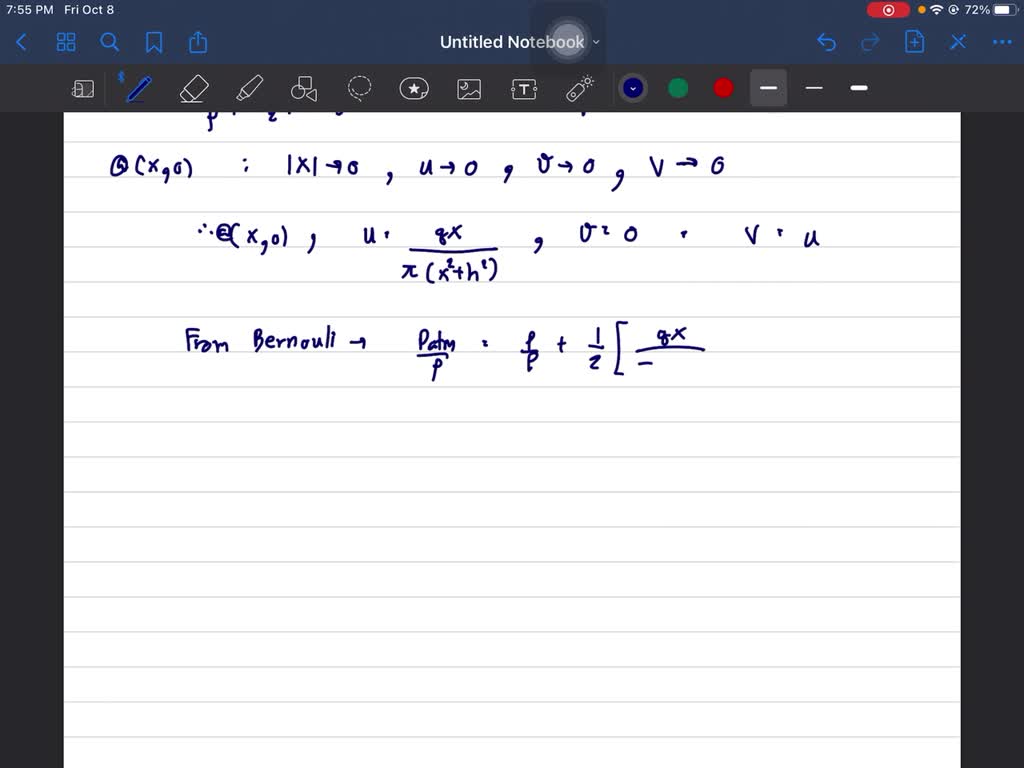Select the thickest stroke width
This screenshot has height=768, width=1024.
[858, 88]
